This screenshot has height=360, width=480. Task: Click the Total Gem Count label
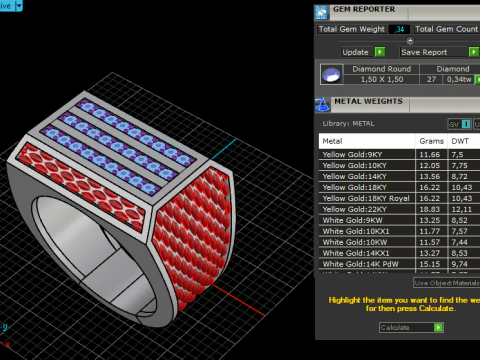(x=446, y=29)
